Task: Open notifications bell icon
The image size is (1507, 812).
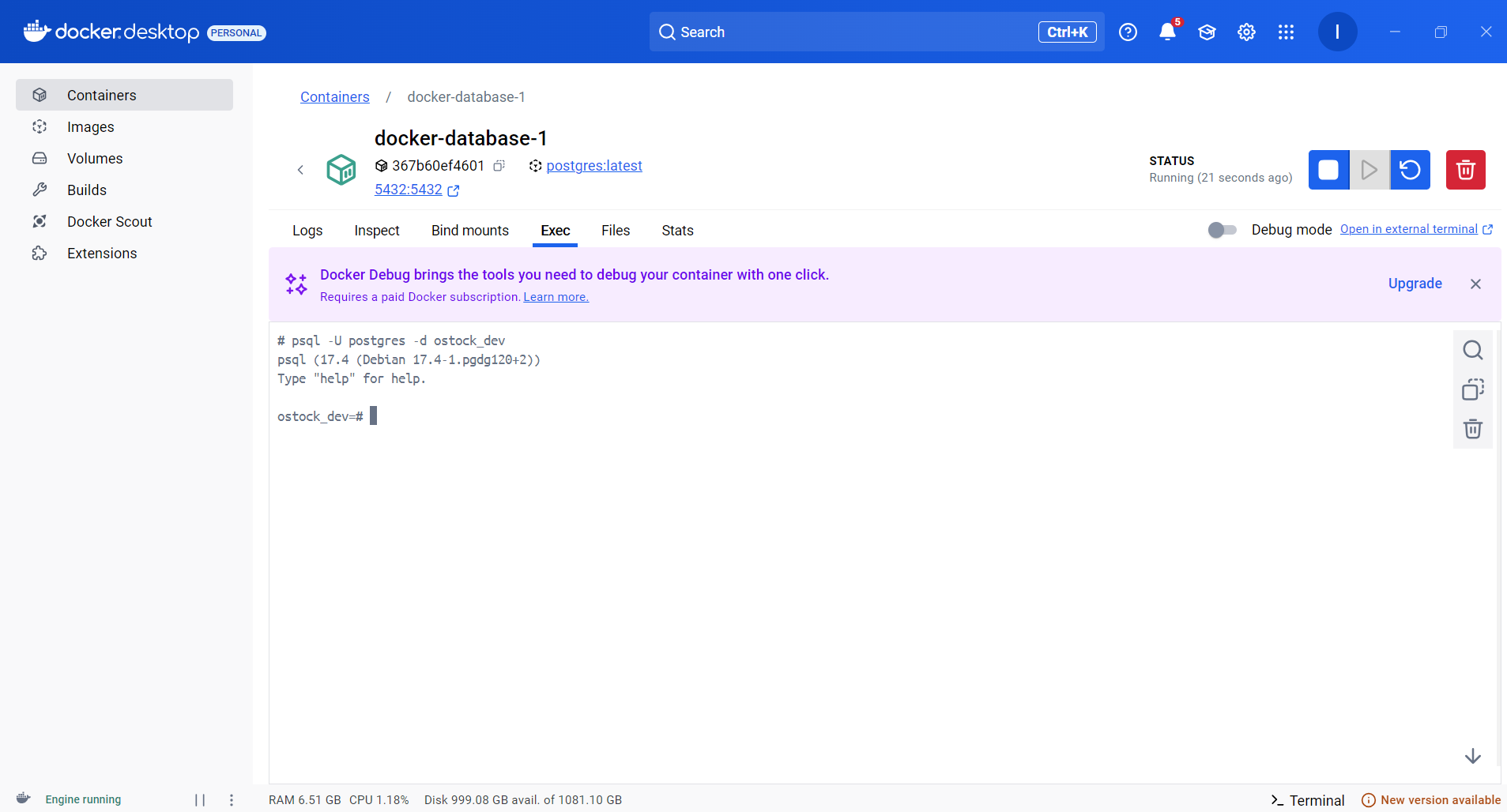Action: (x=1167, y=32)
